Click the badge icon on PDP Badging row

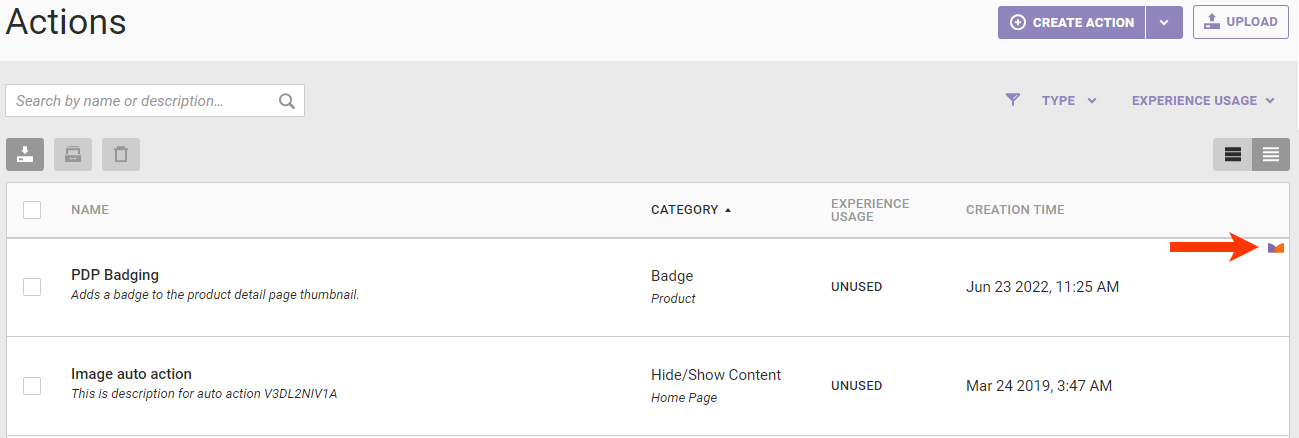[1275, 248]
